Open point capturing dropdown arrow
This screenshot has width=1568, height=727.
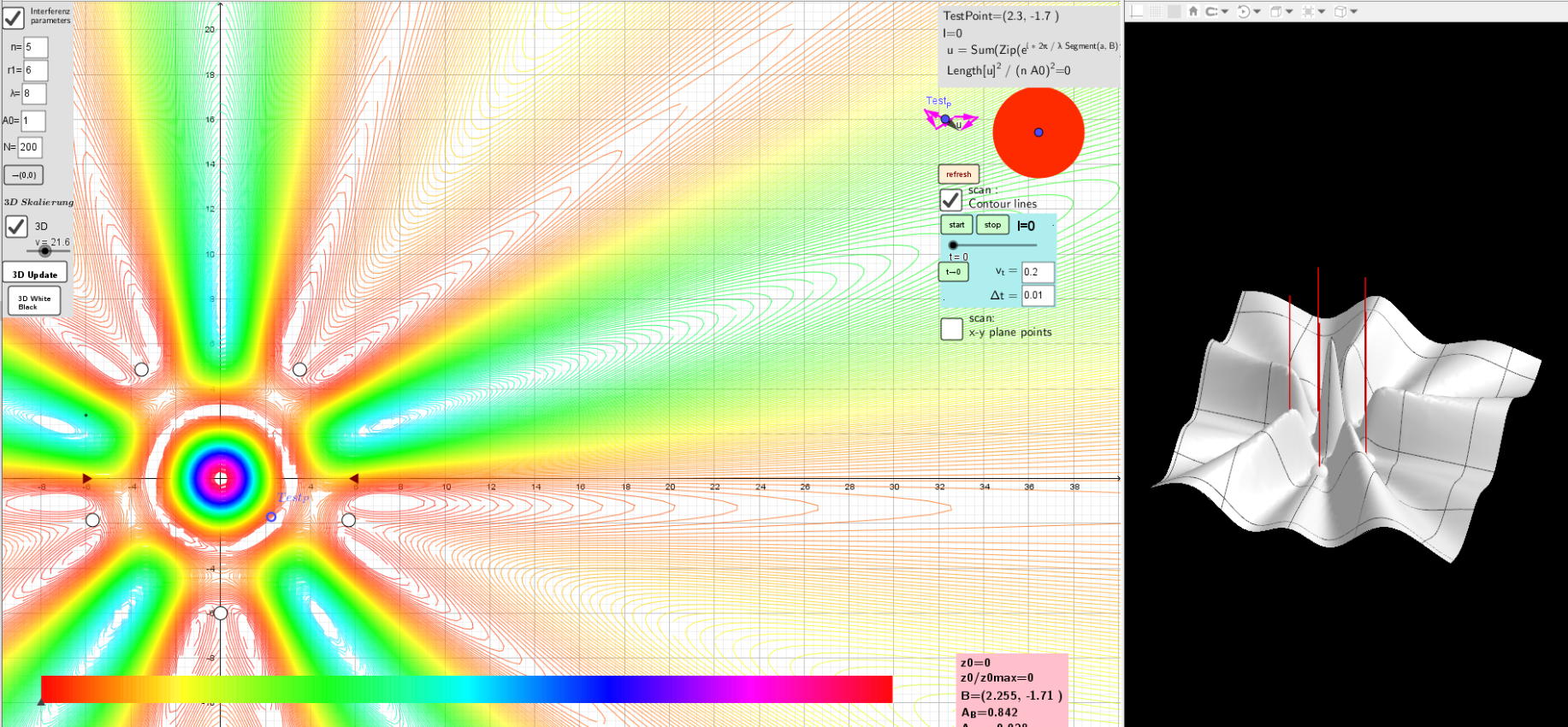tap(1225, 12)
